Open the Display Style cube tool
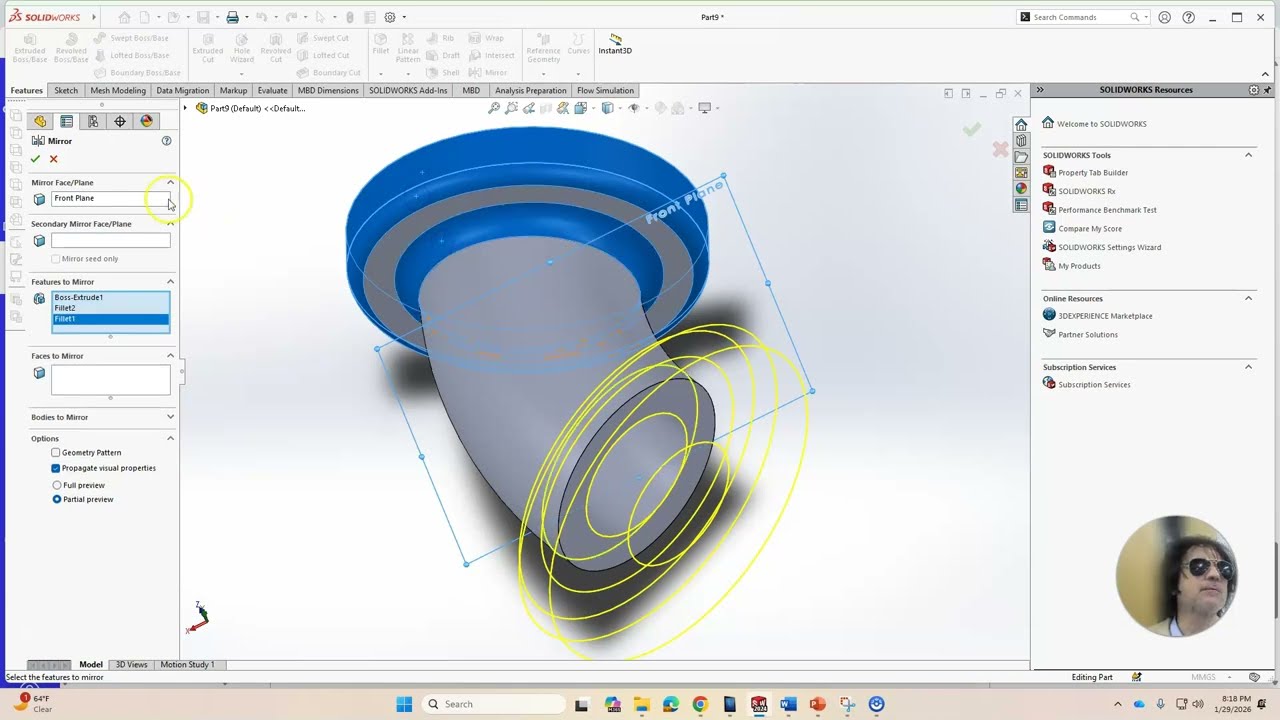The image size is (1280, 720). (x=607, y=108)
